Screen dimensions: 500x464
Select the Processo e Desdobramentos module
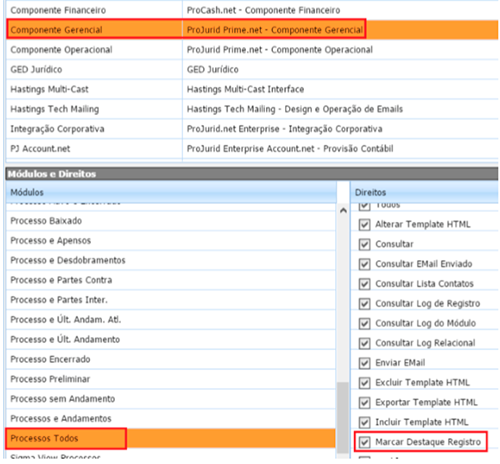click(171, 260)
